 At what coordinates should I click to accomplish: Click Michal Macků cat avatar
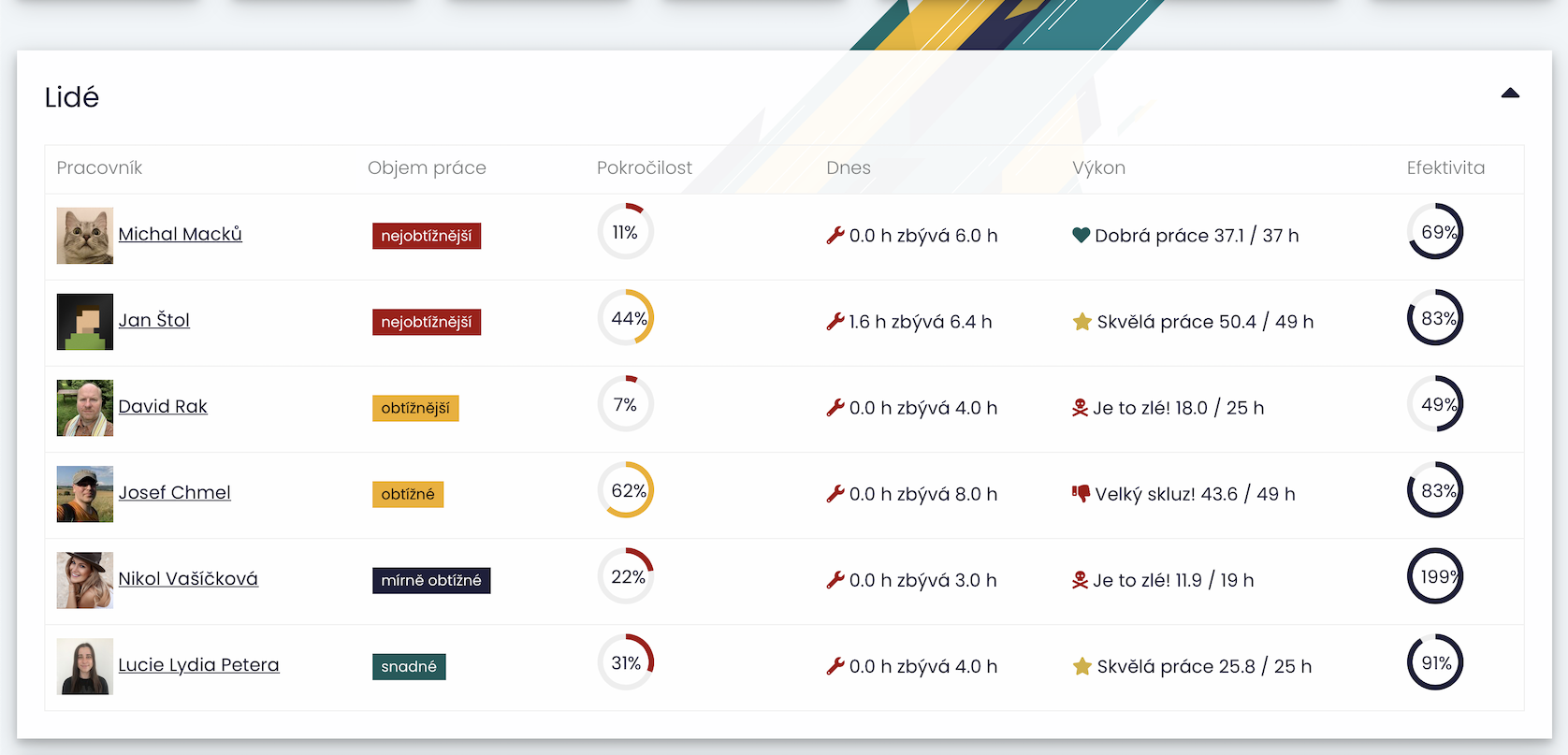tap(85, 236)
